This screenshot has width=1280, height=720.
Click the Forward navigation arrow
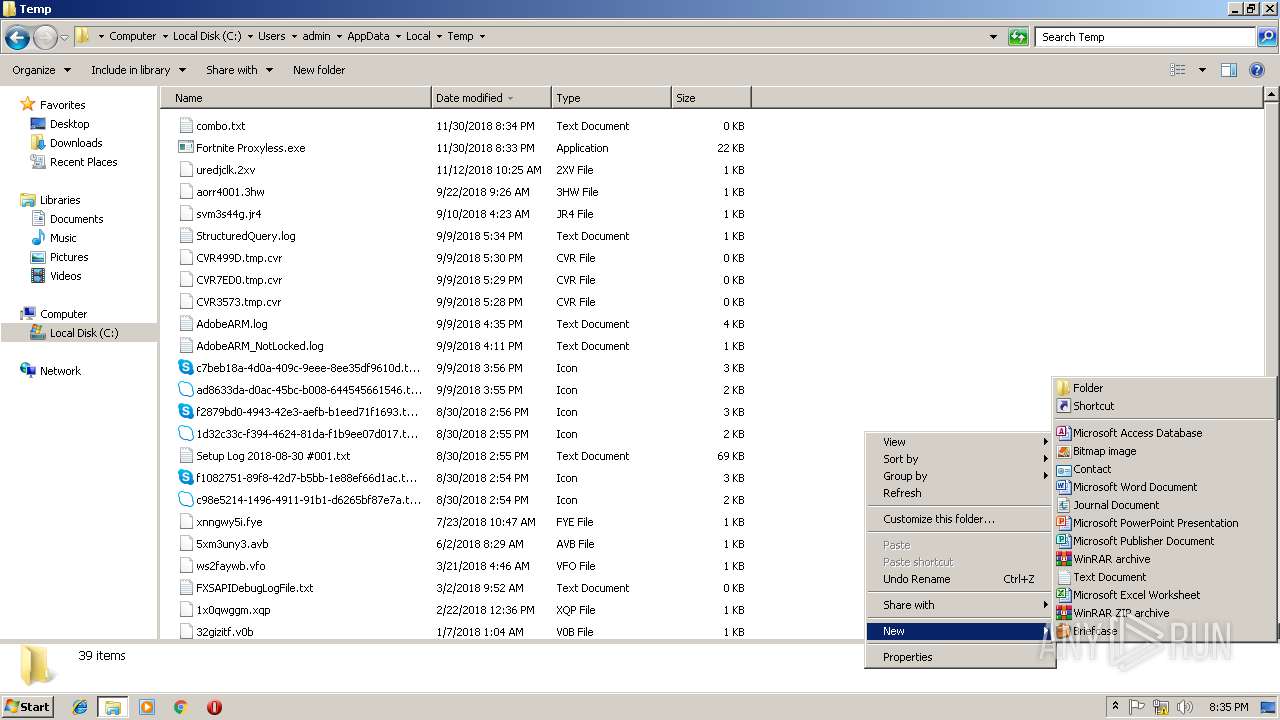click(x=45, y=38)
